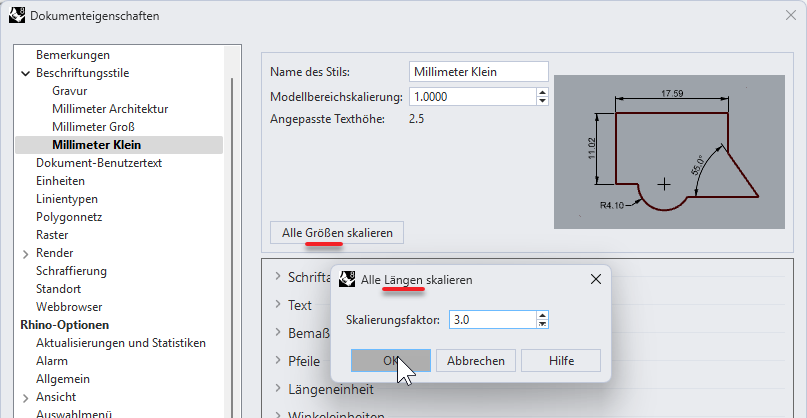The height and width of the screenshot is (418, 807).
Task: Click the Modellbereichskalierung value field
Action: click(472, 96)
